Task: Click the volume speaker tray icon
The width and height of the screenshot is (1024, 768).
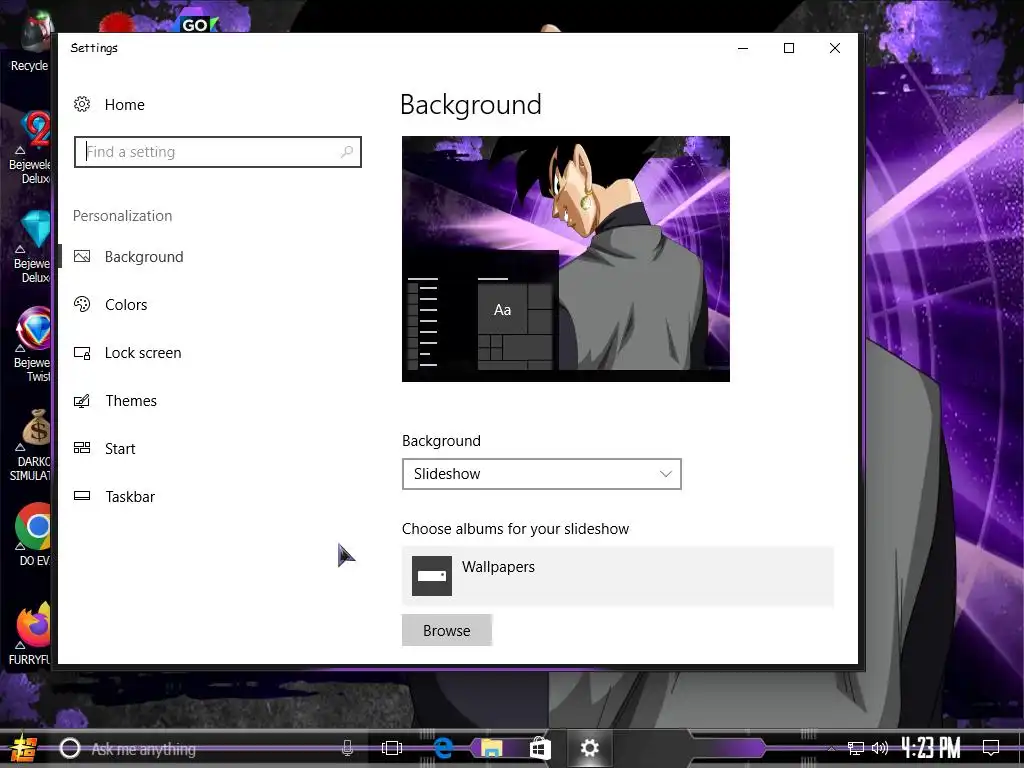Action: [880, 748]
